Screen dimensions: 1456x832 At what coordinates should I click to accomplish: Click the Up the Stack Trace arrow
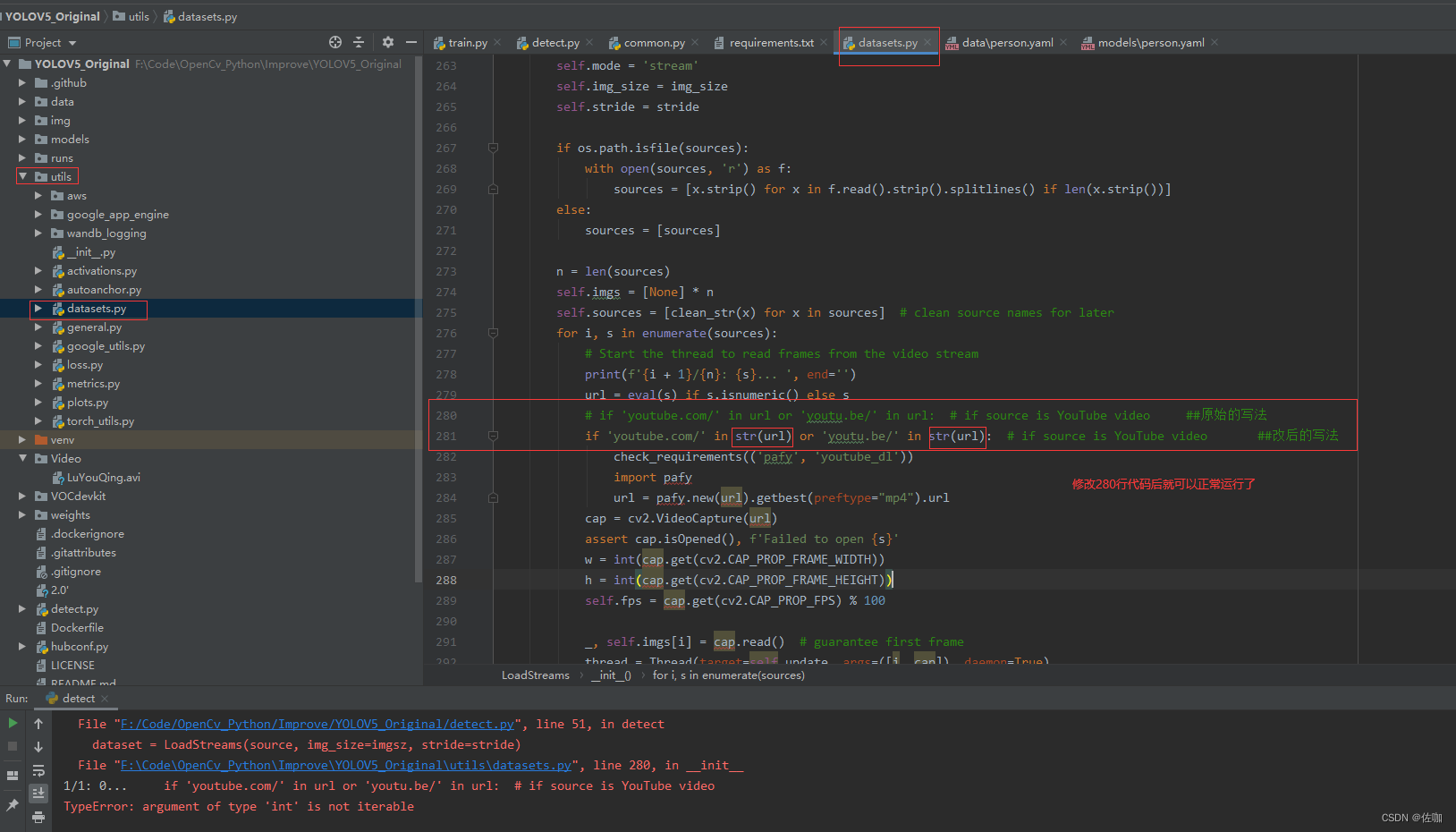click(x=38, y=723)
